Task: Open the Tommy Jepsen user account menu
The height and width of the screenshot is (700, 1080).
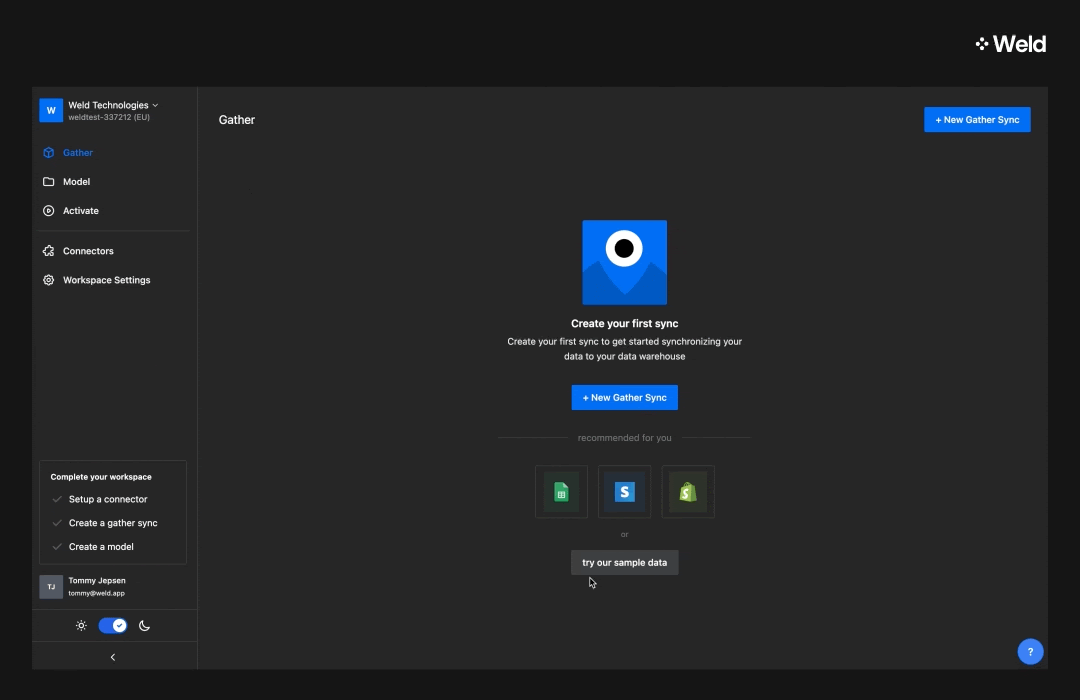Action: click(x=96, y=586)
